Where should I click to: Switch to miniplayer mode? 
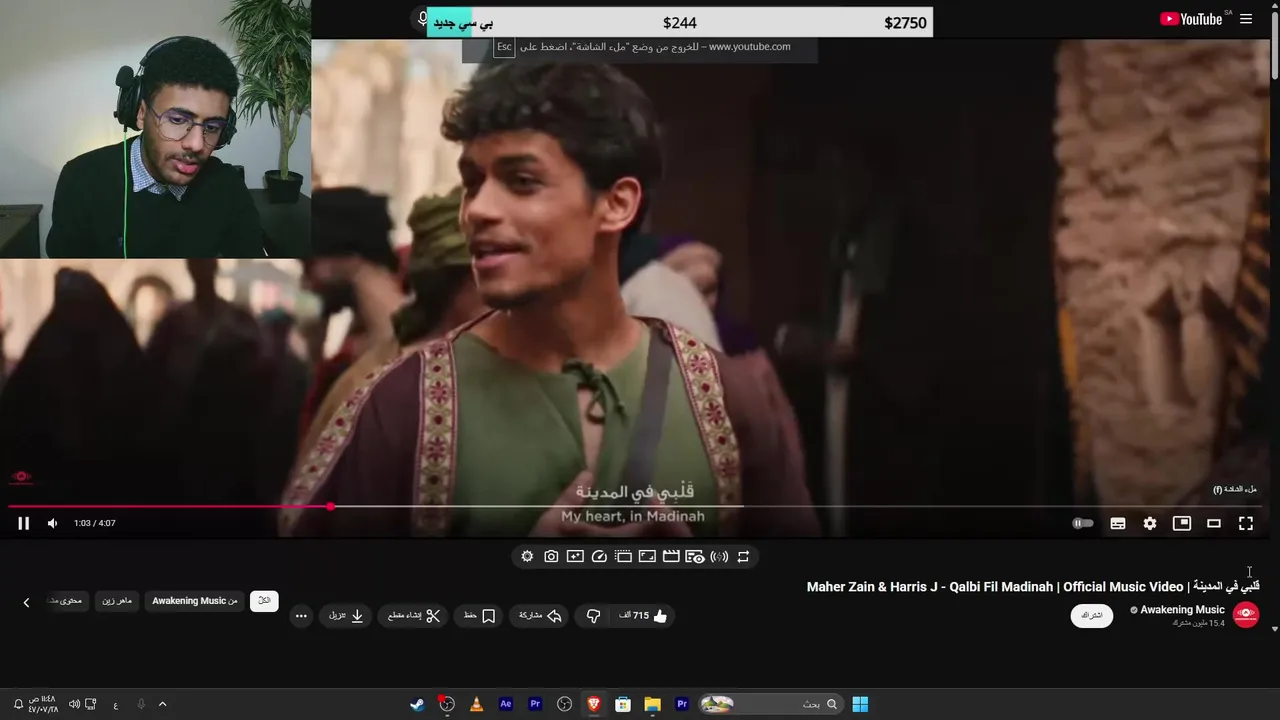tap(1182, 523)
